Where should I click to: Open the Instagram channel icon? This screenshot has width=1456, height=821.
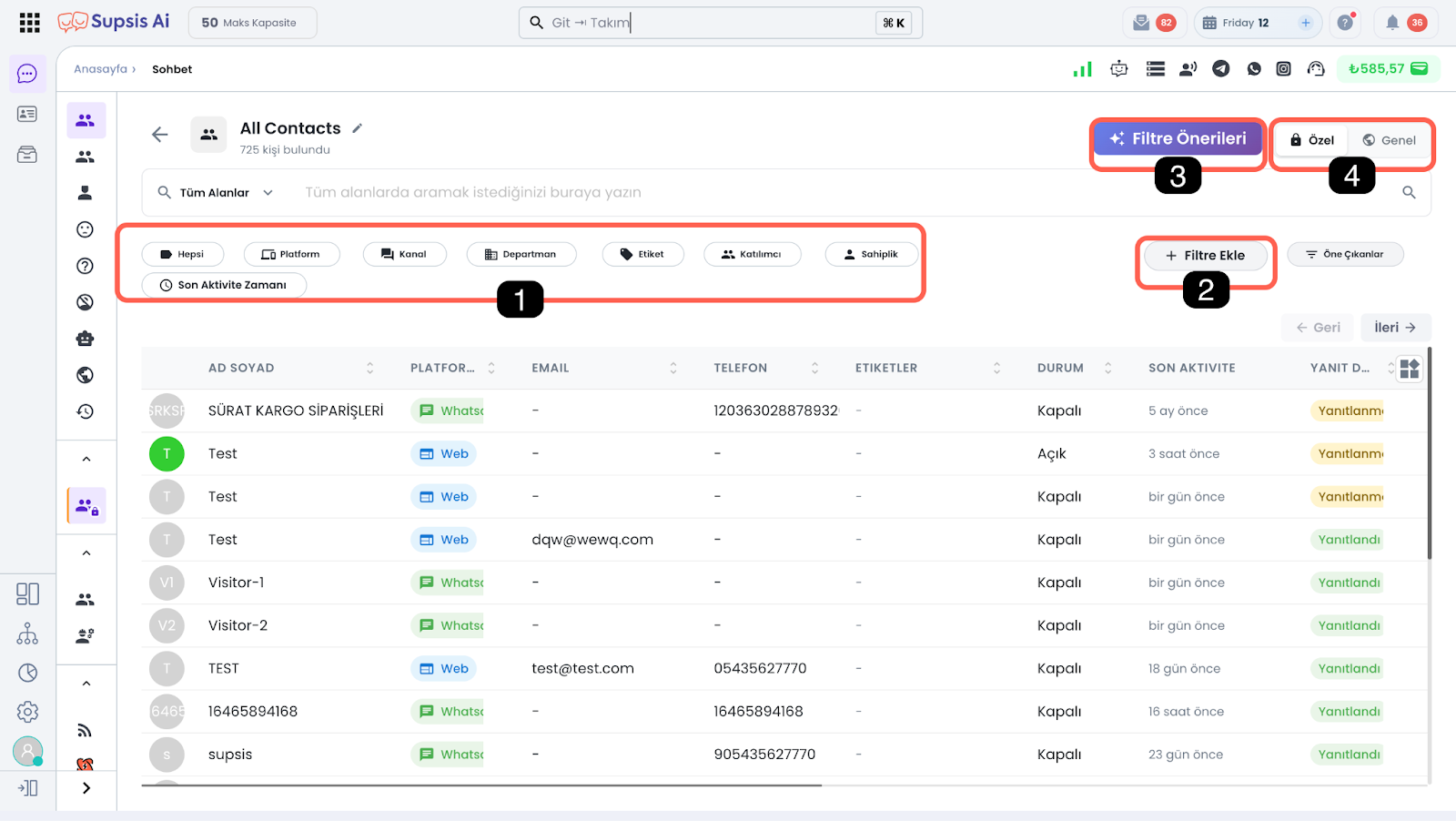point(1283,68)
